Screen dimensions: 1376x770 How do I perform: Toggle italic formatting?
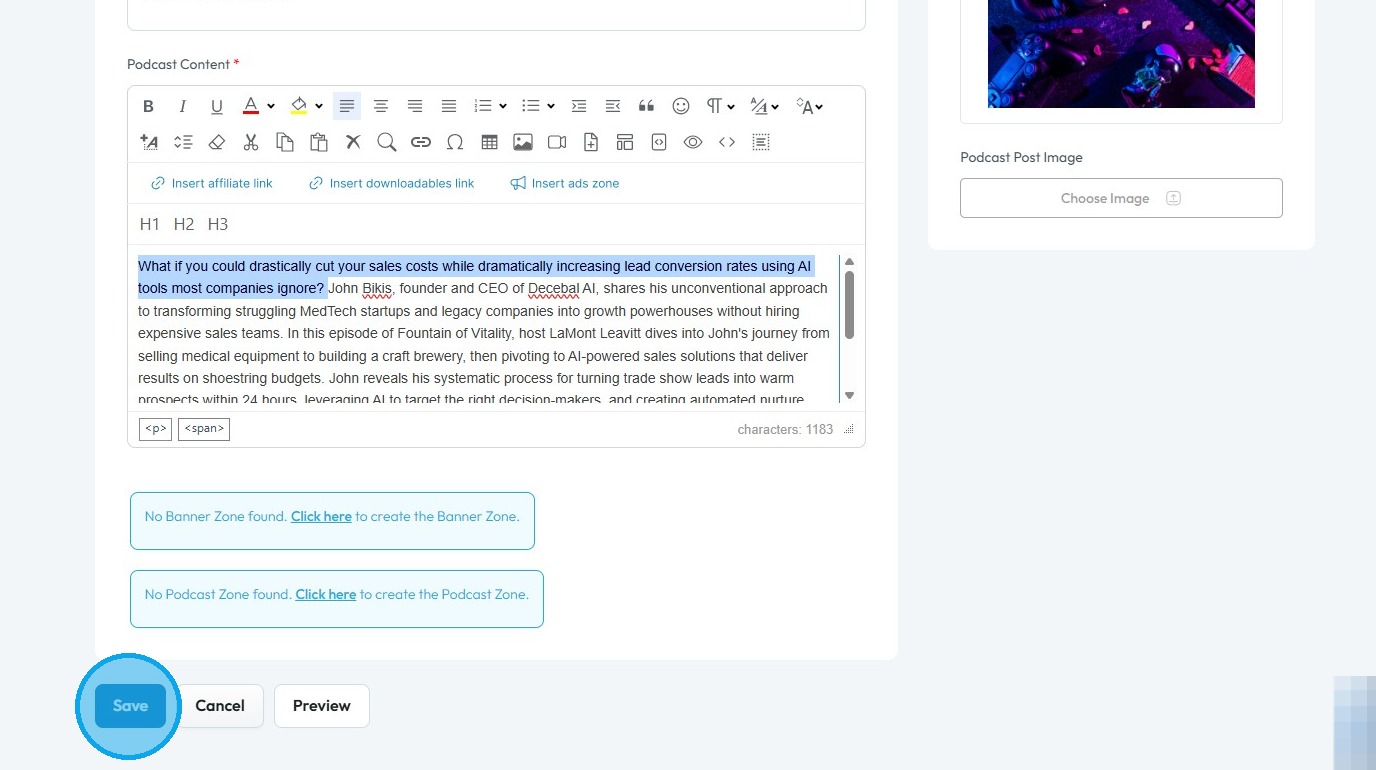point(182,106)
